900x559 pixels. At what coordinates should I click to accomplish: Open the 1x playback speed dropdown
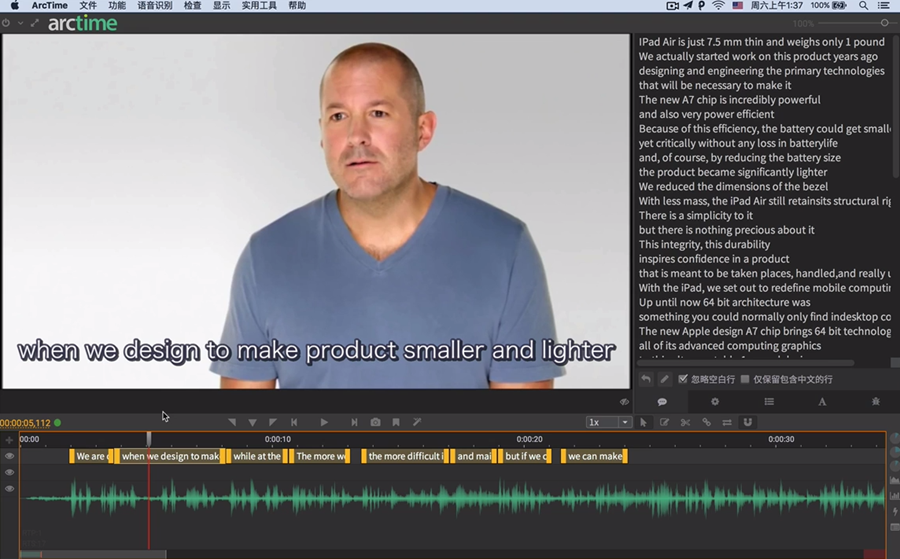tap(609, 423)
